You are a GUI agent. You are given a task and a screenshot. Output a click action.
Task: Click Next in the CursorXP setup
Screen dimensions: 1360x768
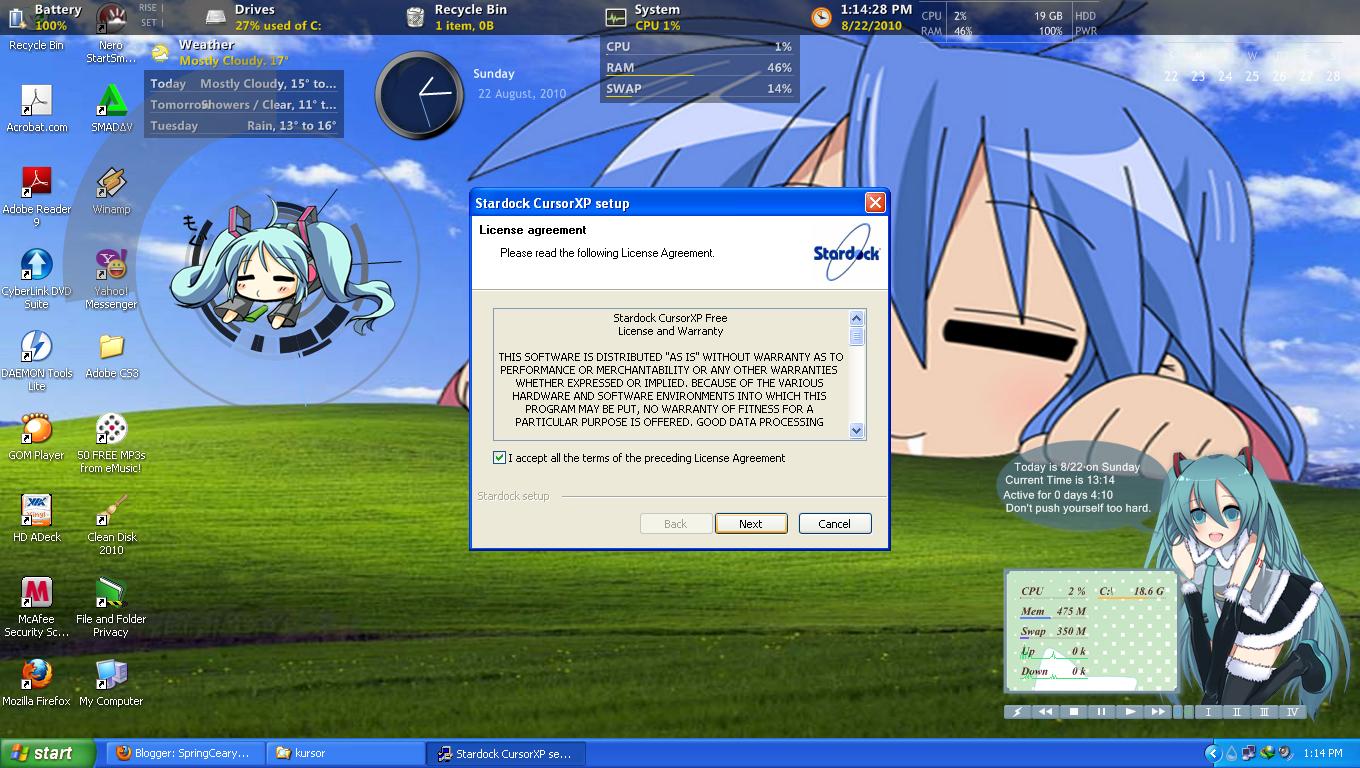tap(751, 523)
